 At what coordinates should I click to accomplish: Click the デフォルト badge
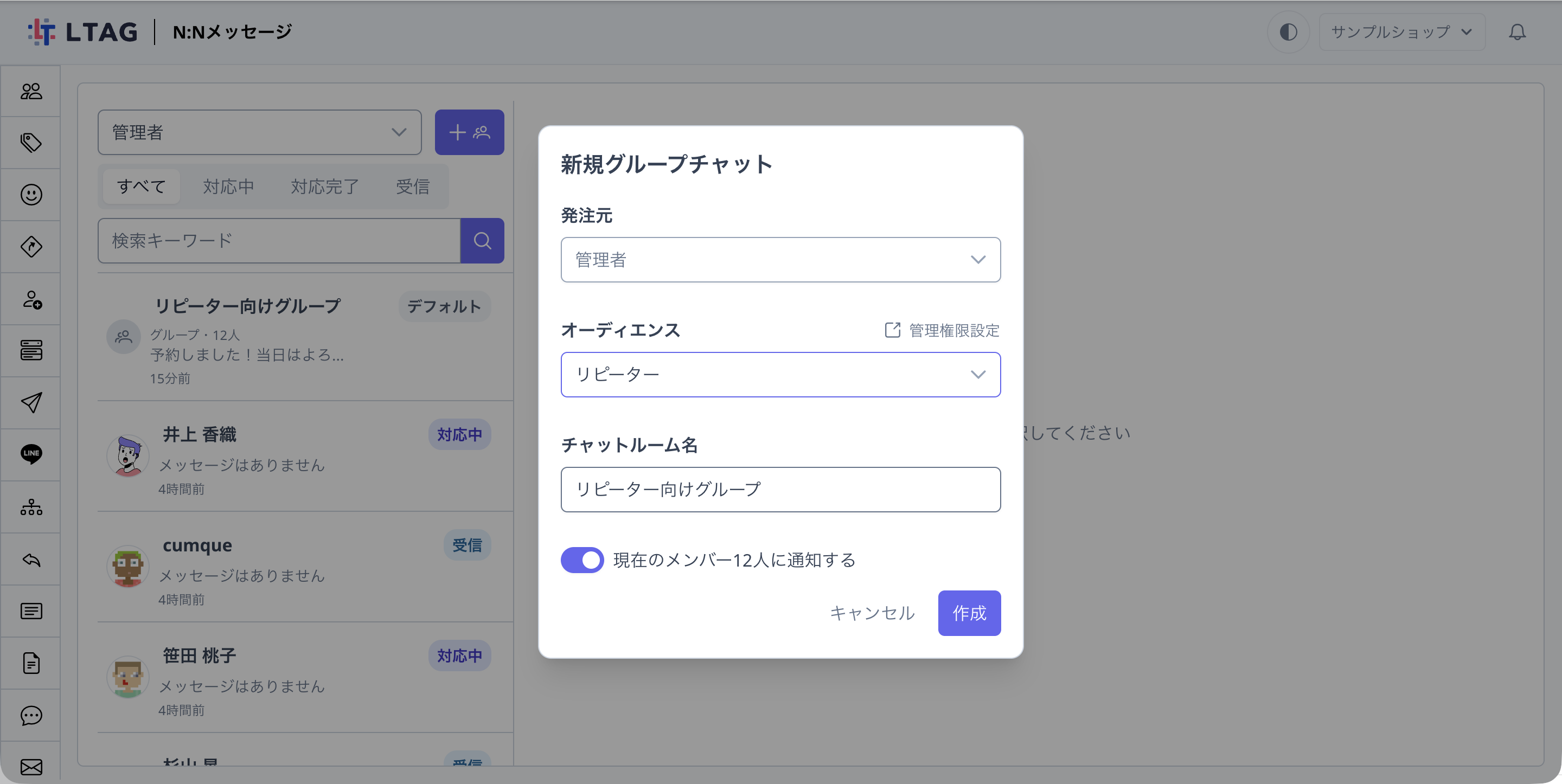tap(444, 306)
